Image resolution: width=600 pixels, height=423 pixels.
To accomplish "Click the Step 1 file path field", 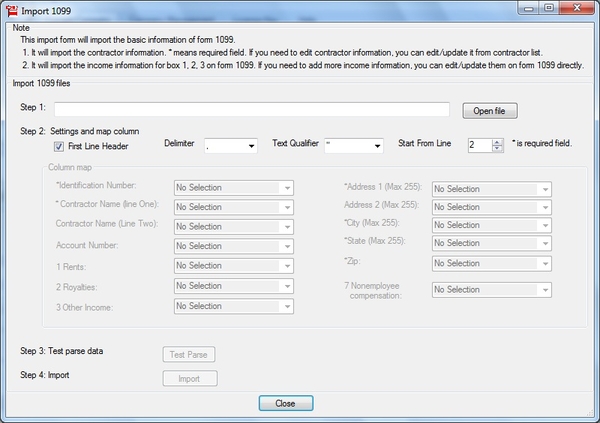I will click(x=252, y=109).
